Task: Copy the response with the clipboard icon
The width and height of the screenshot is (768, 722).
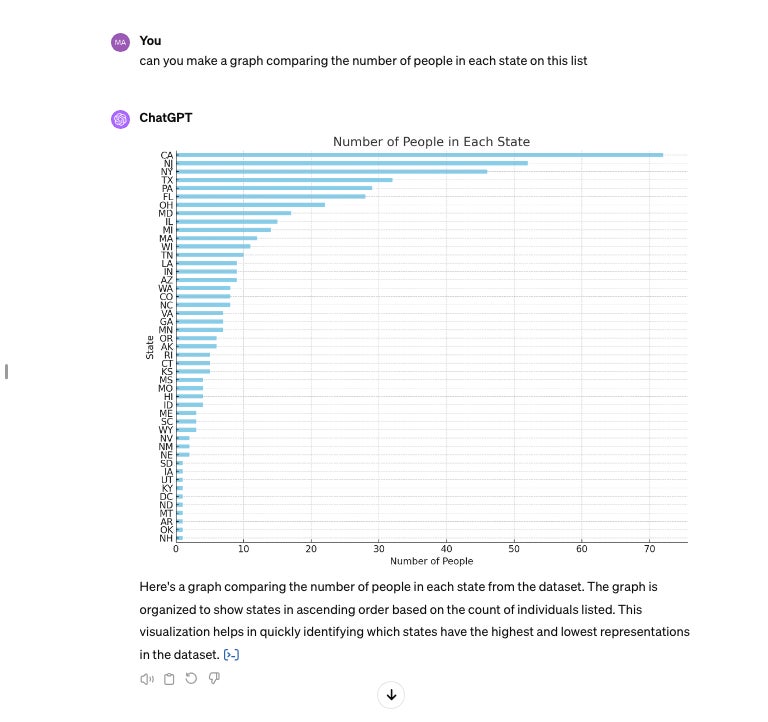Action: click(169, 679)
